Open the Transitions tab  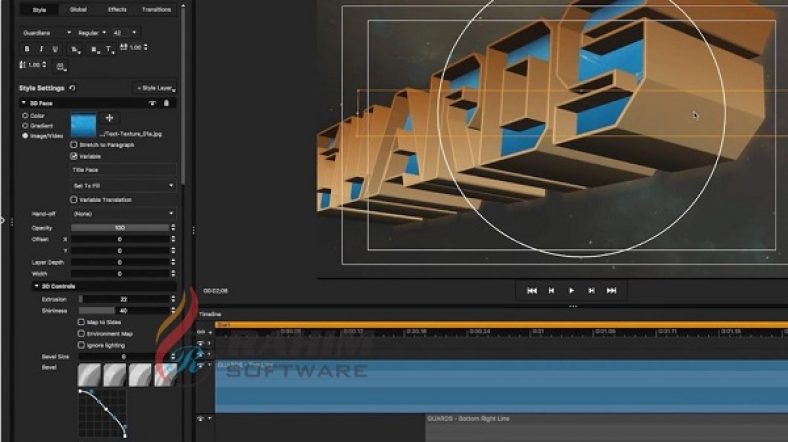click(157, 9)
